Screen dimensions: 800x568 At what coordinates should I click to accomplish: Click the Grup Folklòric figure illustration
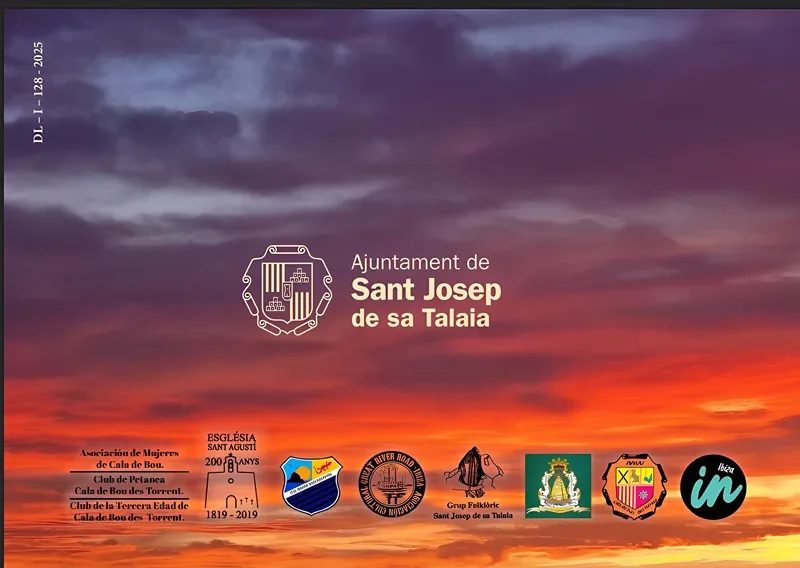(x=473, y=472)
